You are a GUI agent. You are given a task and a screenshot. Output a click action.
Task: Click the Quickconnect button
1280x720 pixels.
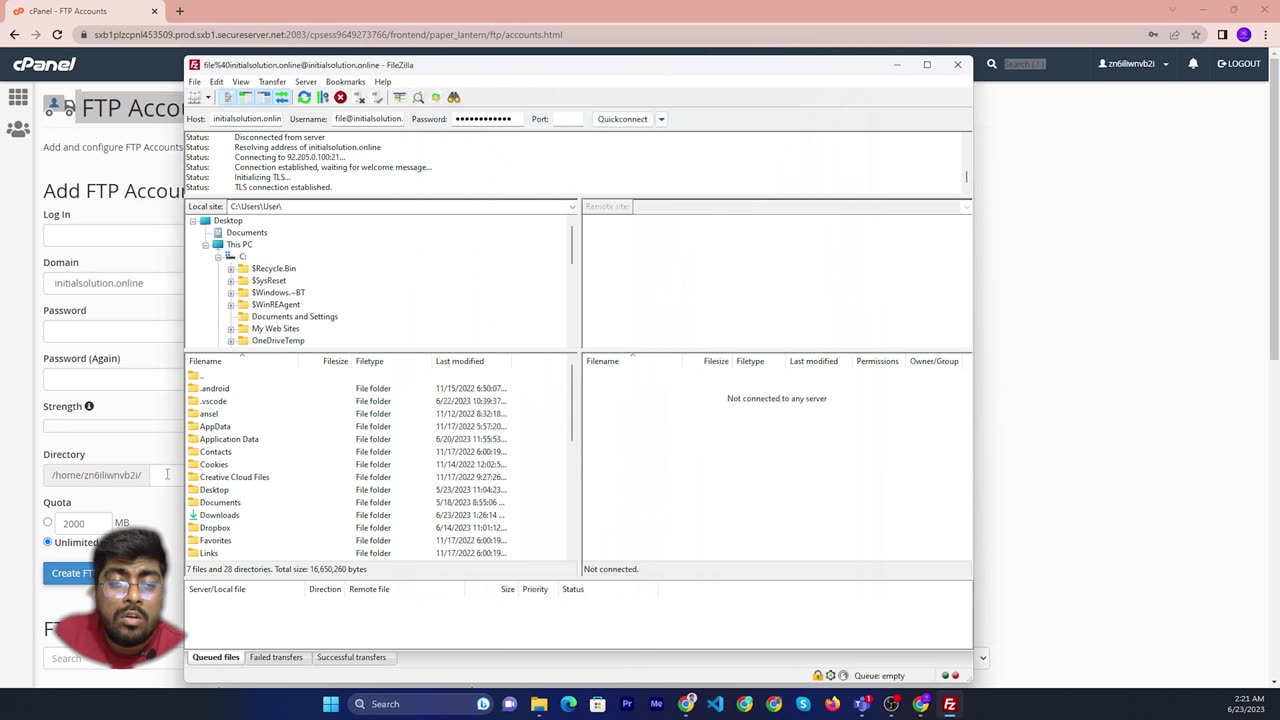tap(622, 119)
